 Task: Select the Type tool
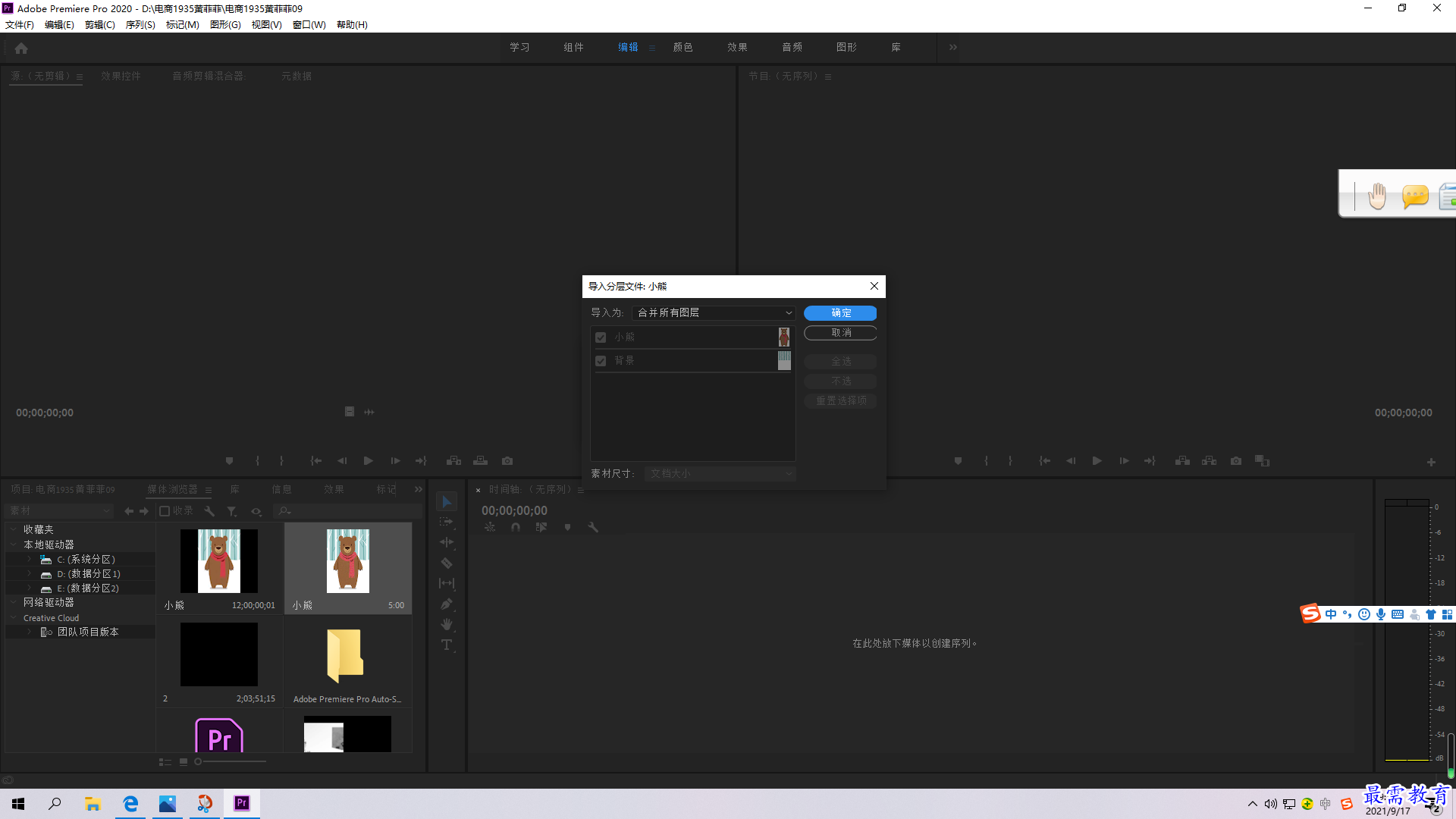point(447,645)
